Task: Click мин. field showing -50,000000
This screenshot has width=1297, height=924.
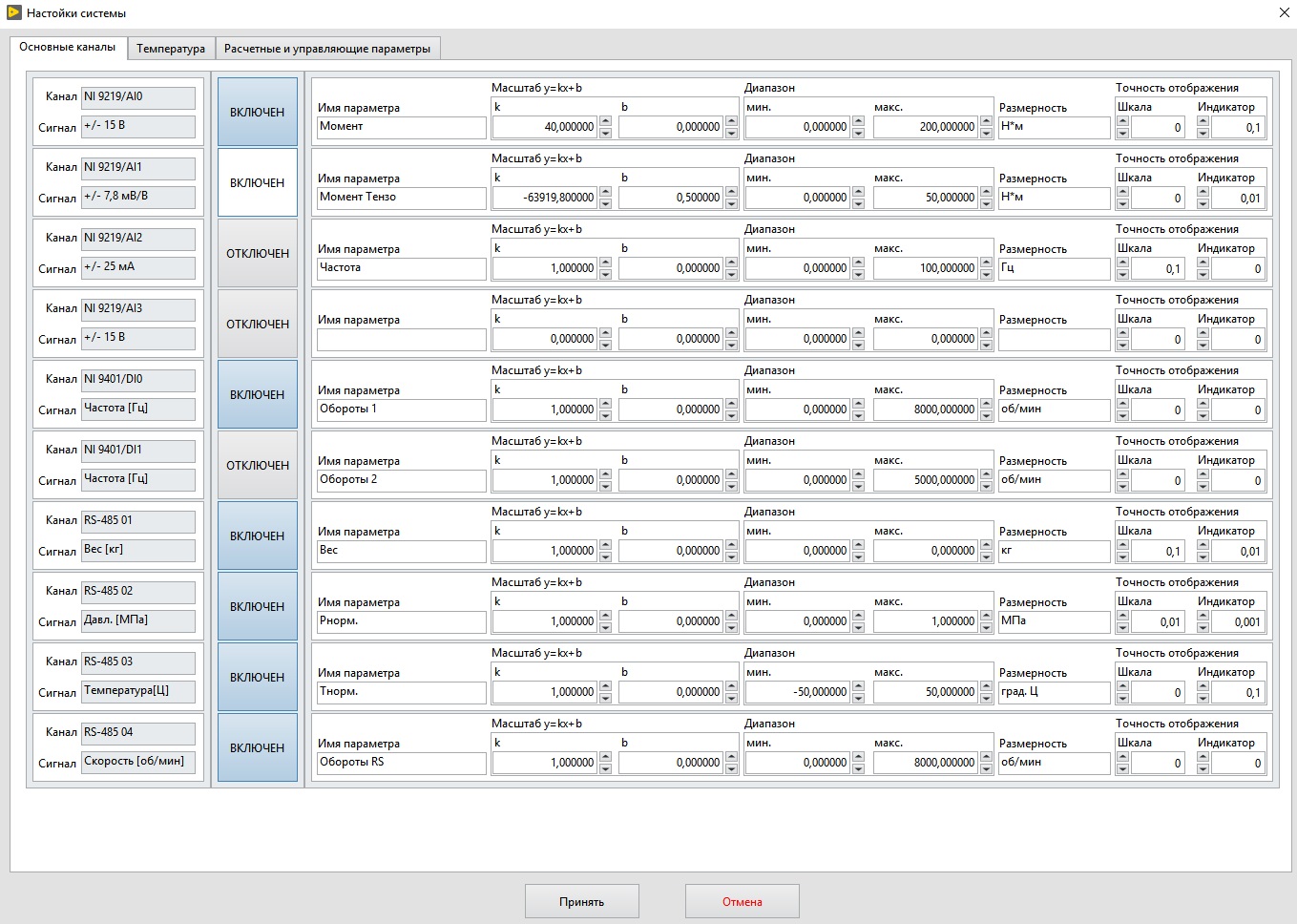Action: click(x=798, y=692)
